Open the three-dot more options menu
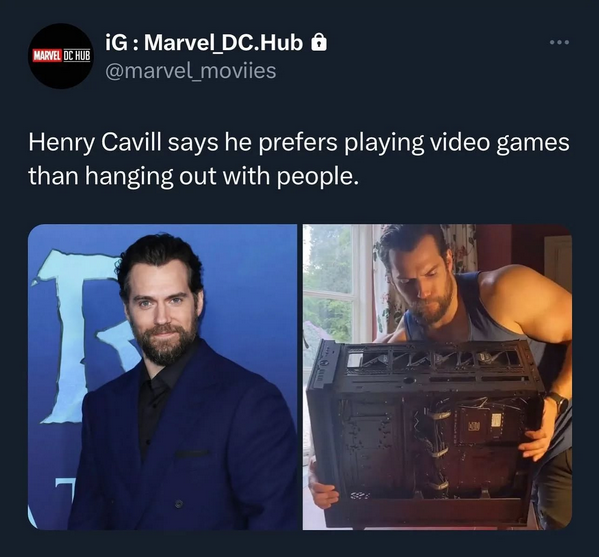This screenshot has width=599, height=557. 560,42
